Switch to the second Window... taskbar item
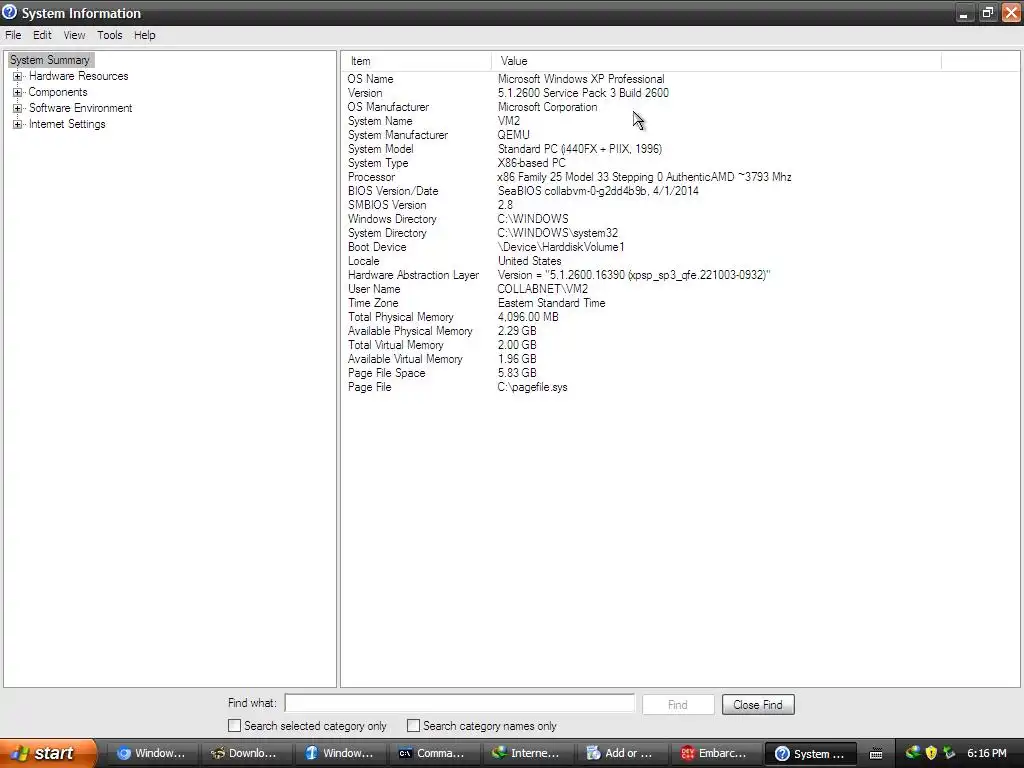 pyautogui.click(x=340, y=754)
